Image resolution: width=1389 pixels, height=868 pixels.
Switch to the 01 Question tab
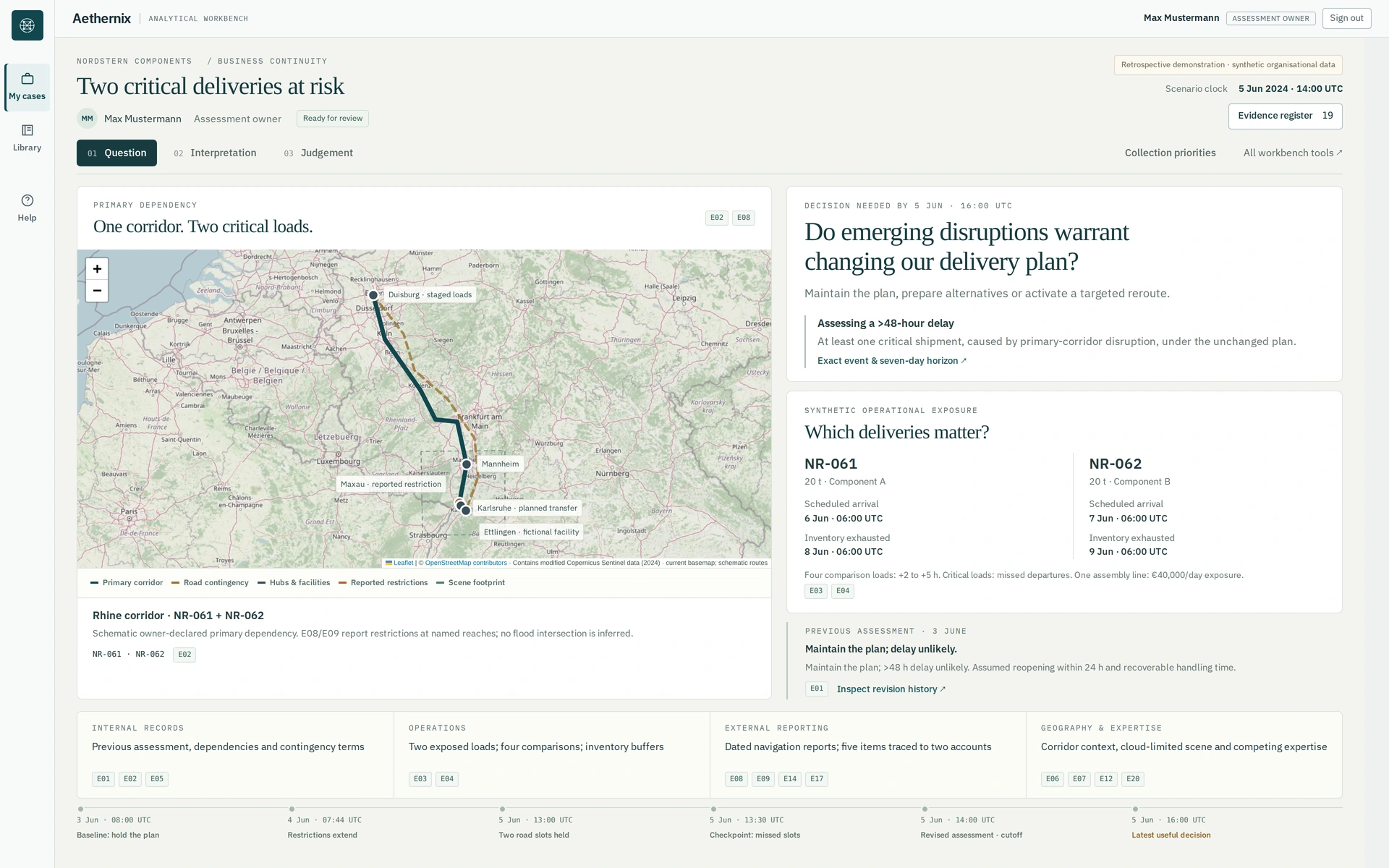tap(116, 153)
